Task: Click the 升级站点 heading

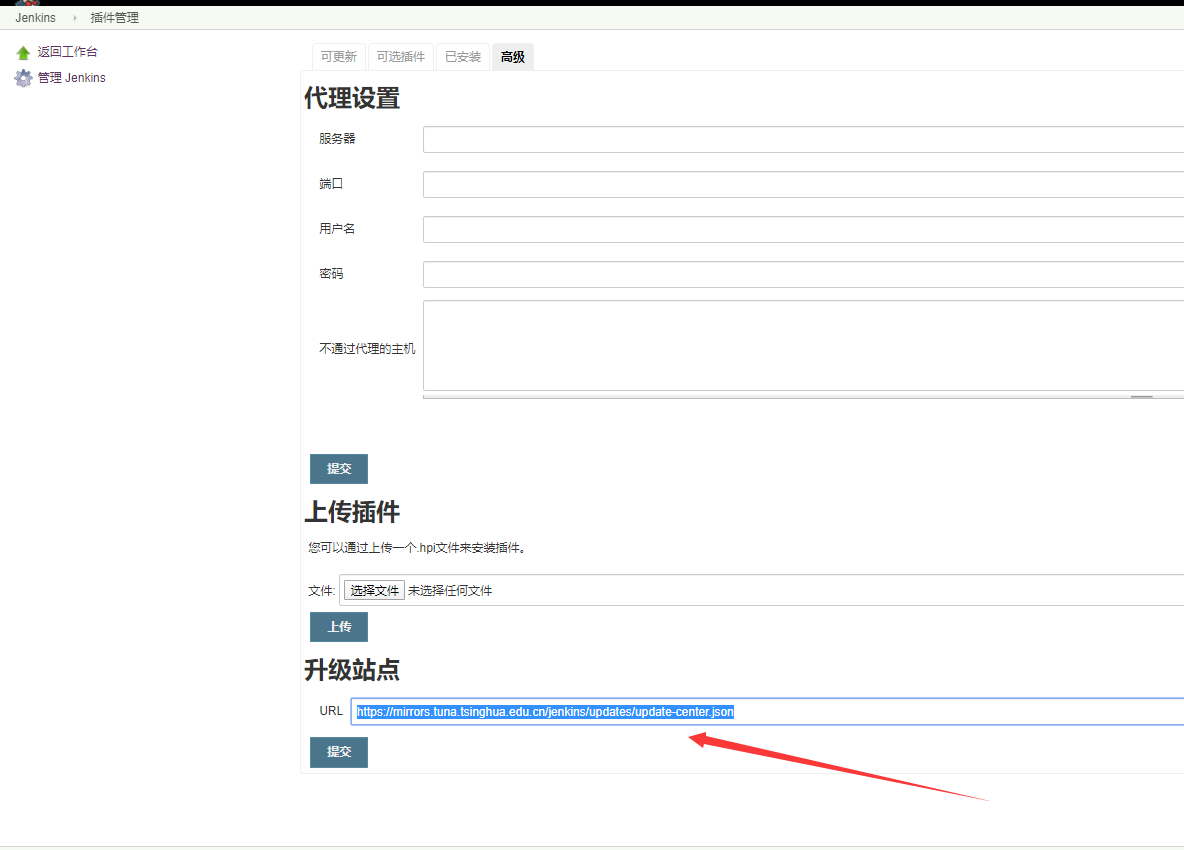Action: pyautogui.click(x=352, y=670)
